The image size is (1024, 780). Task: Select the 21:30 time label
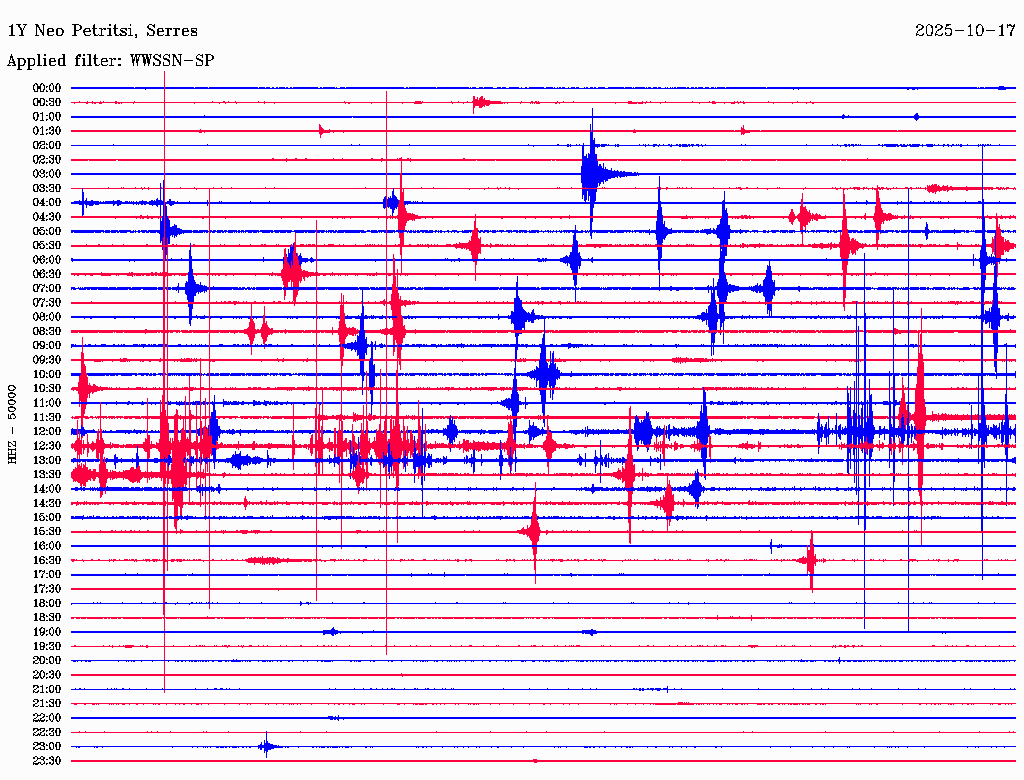coord(47,704)
